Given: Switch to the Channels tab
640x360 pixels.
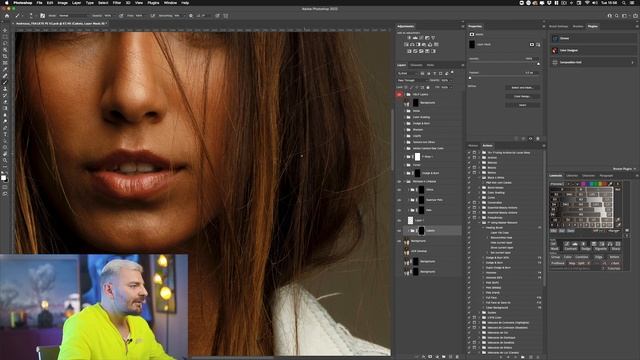Looking at the screenshot, I should pyautogui.click(x=416, y=65).
